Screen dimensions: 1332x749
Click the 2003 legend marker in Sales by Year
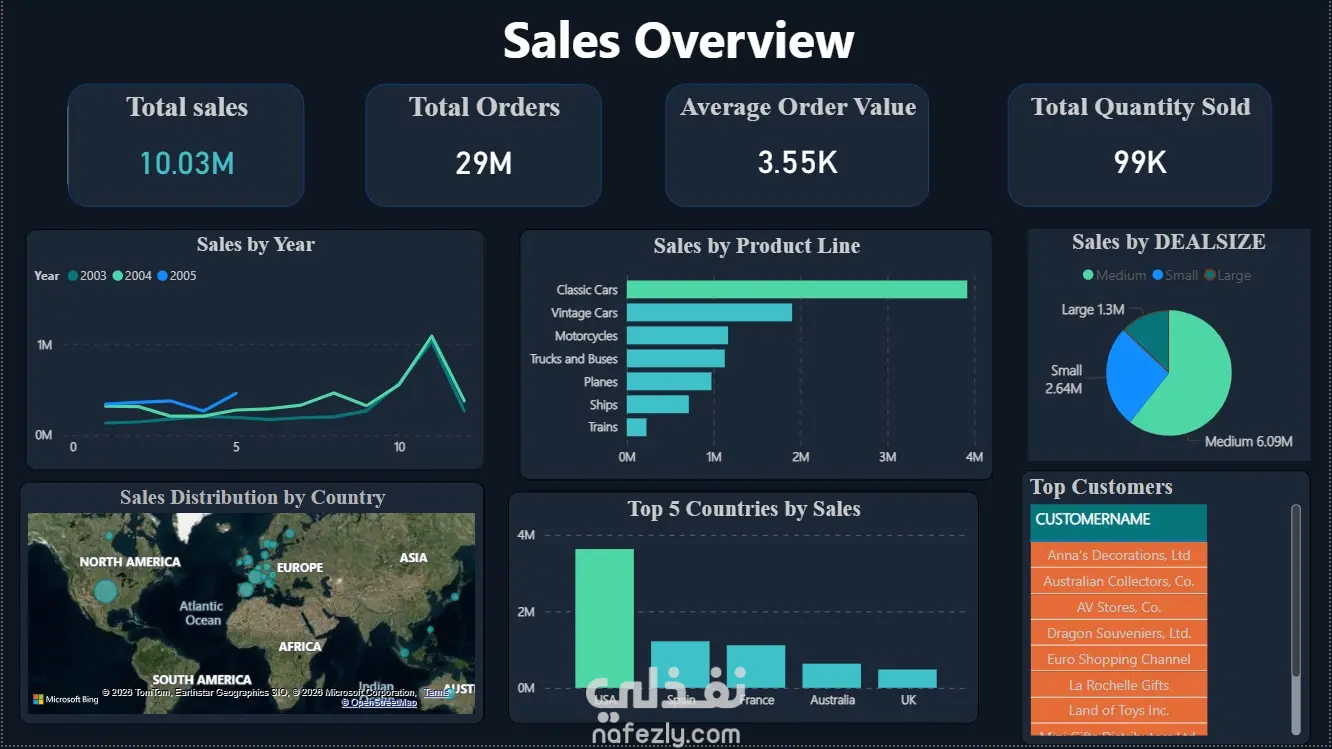click(73, 276)
